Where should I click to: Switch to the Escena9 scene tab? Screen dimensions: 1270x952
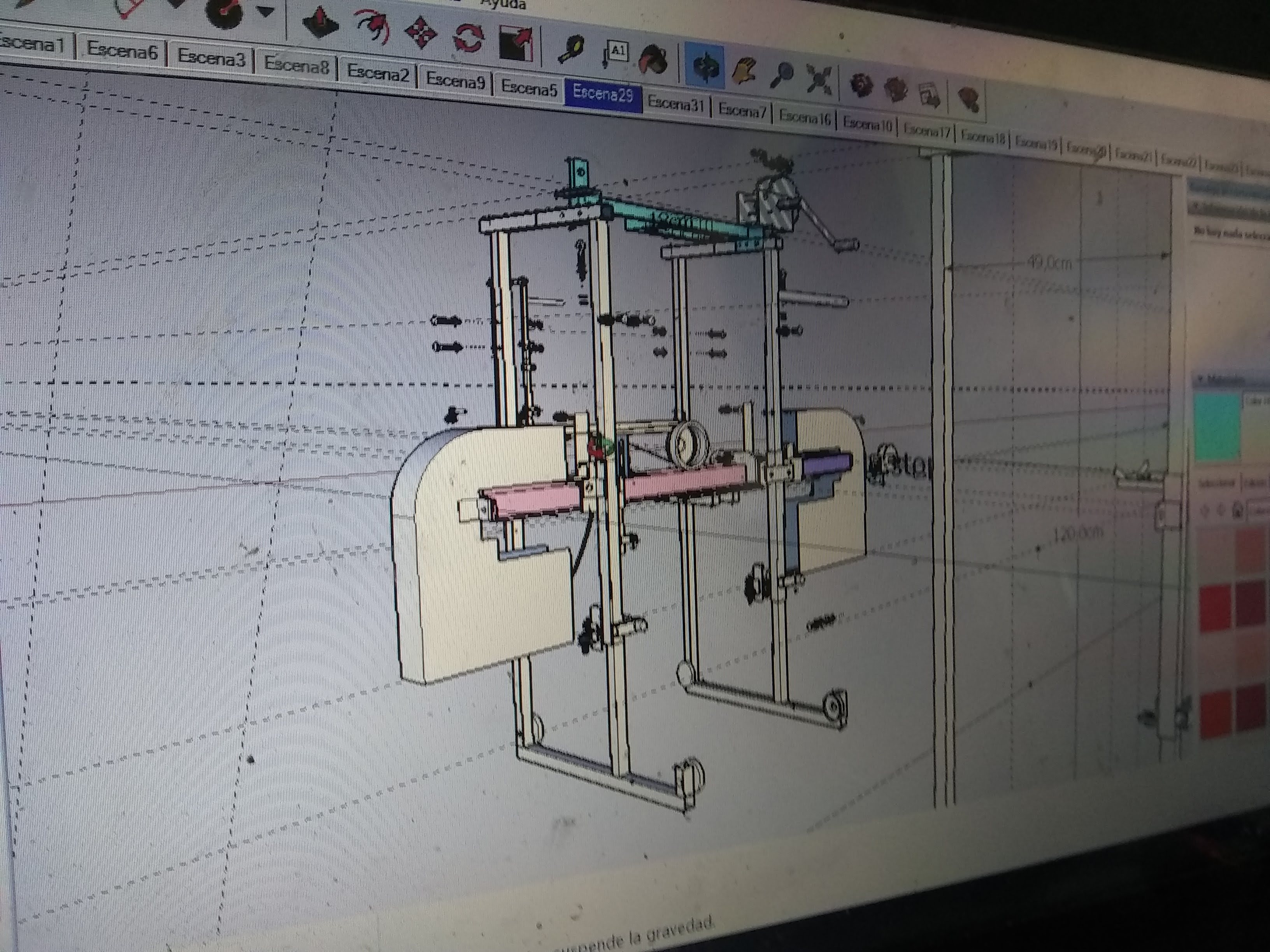pyautogui.click(x=455, y=81)
